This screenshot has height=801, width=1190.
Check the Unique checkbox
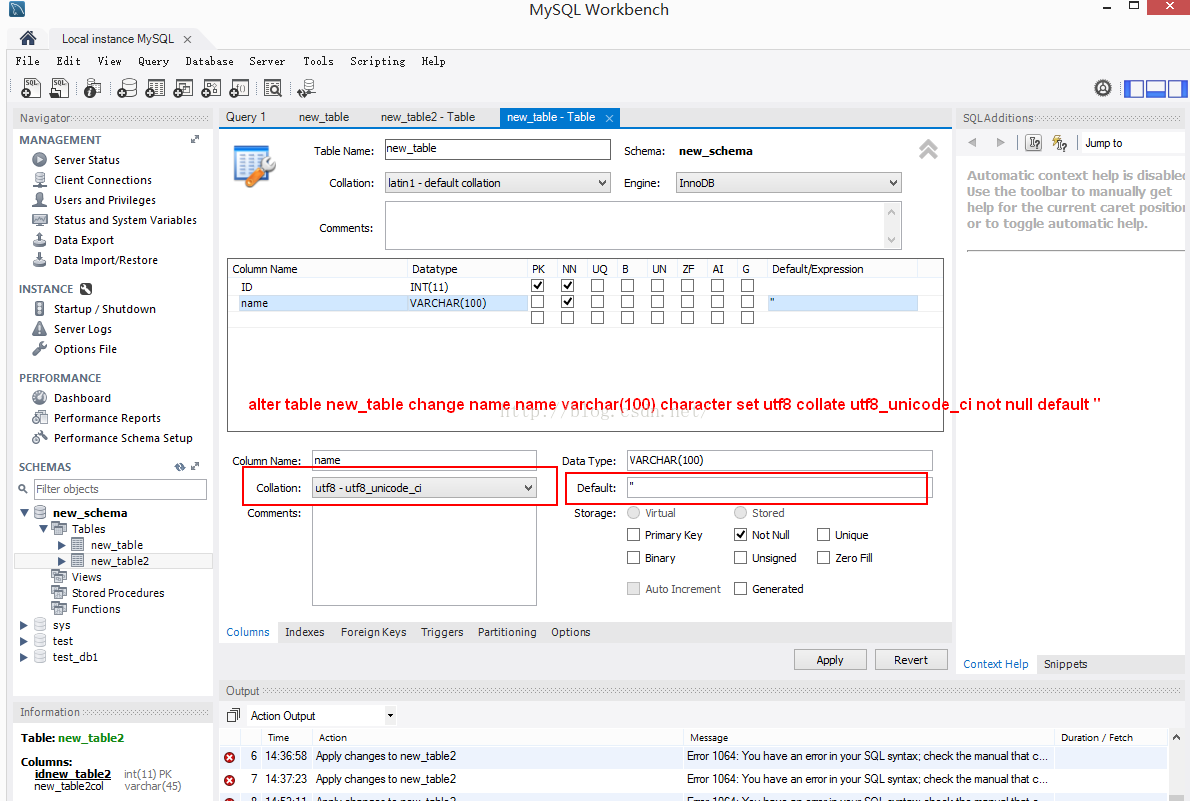pos(823,535)
